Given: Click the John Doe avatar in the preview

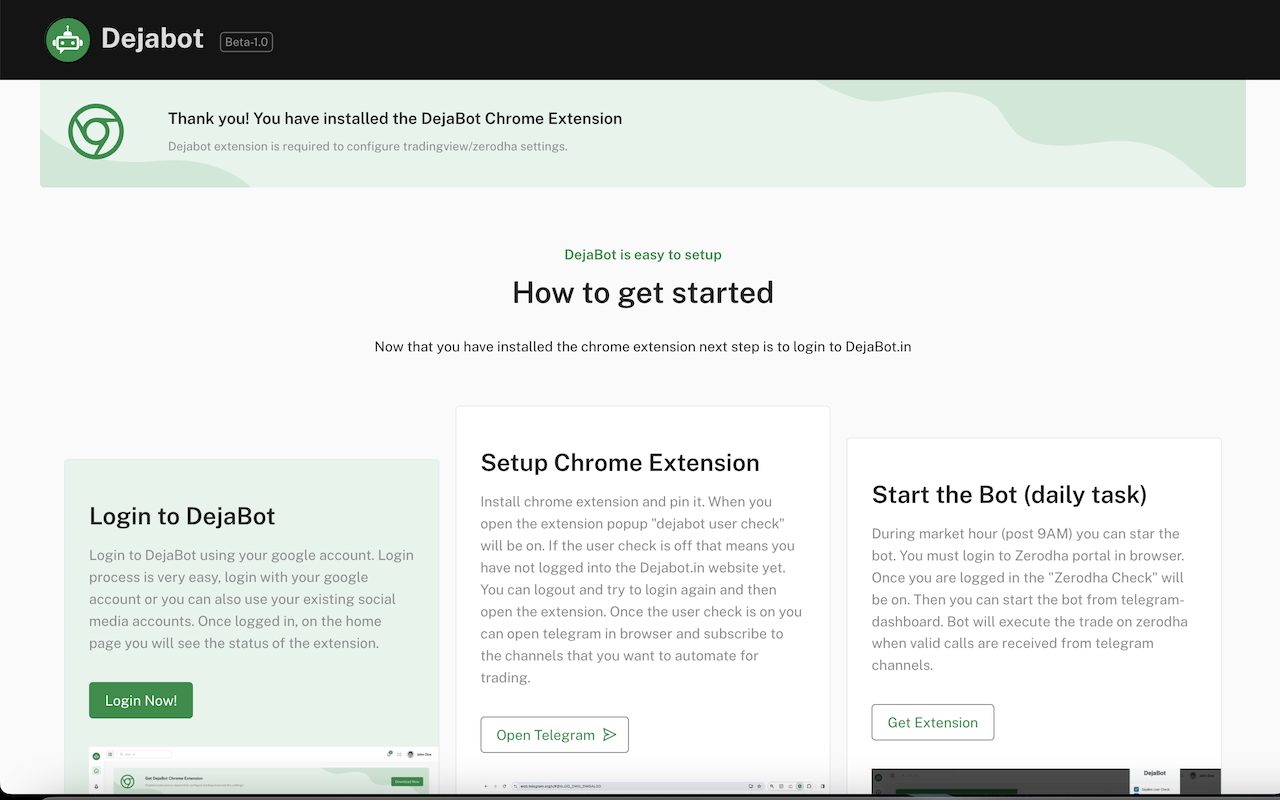Looking at the screenshot, I should 410,754.
